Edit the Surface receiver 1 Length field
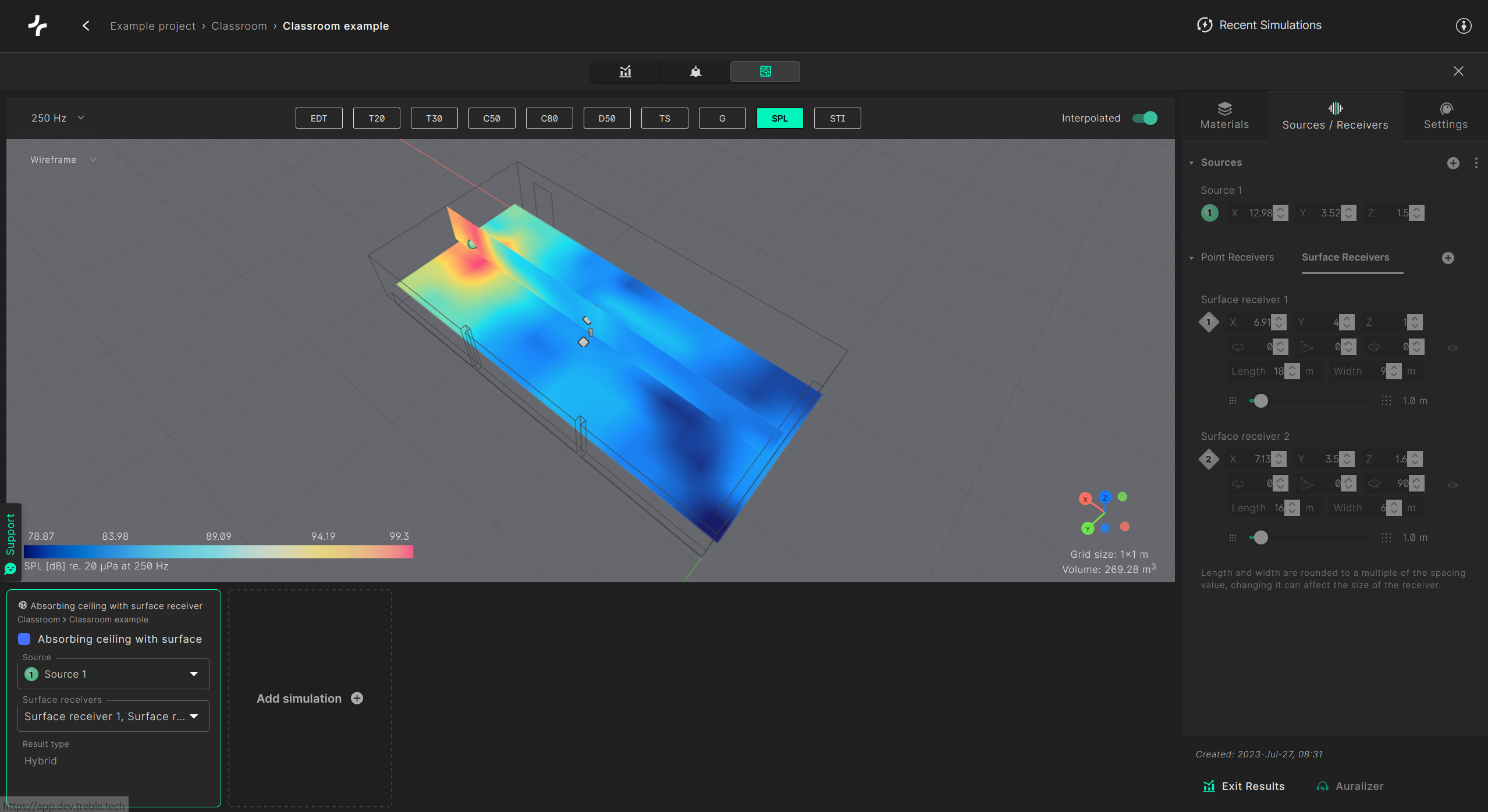Viewport: 1488px width, 812px height. (x=1274, y=371)
